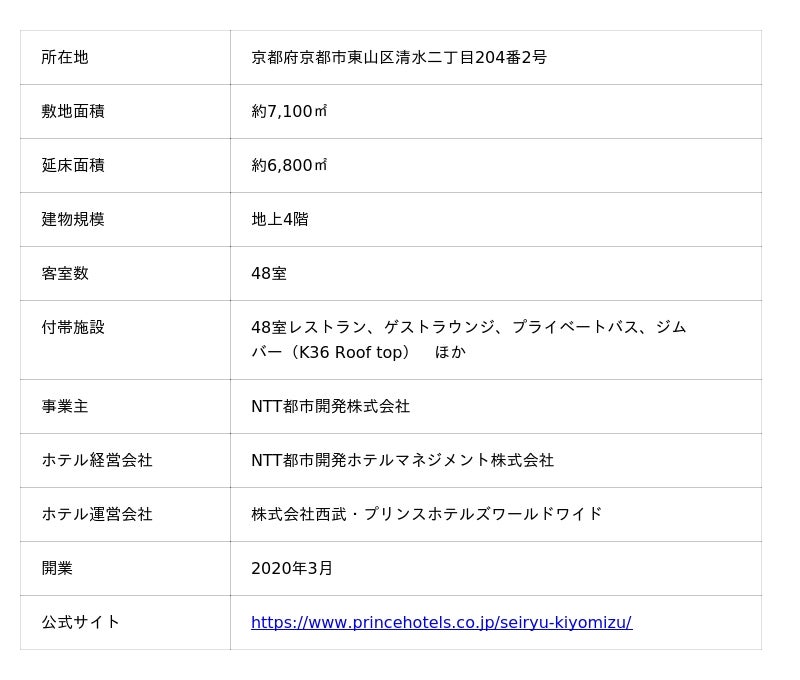Select the 48室 room count value
Viewport: 800px width, 680px height.
[x=269, y=273]
